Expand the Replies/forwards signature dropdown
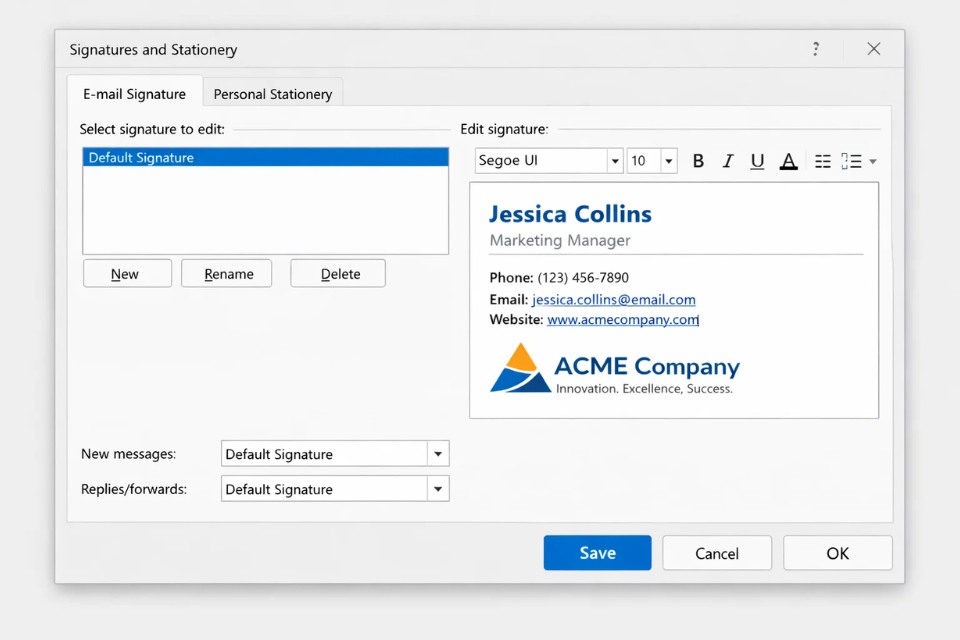Screen dimensions: 960x640 point(437,489)
